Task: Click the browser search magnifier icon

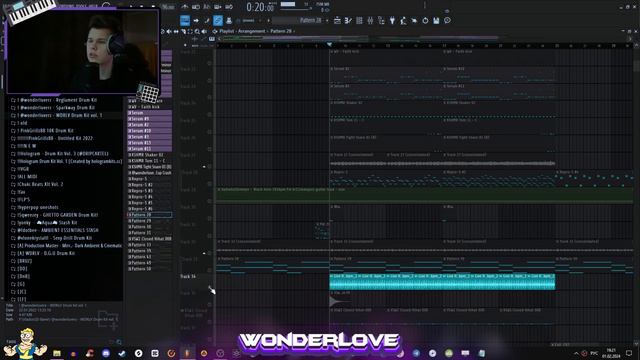Action: [x=119, y=342]
